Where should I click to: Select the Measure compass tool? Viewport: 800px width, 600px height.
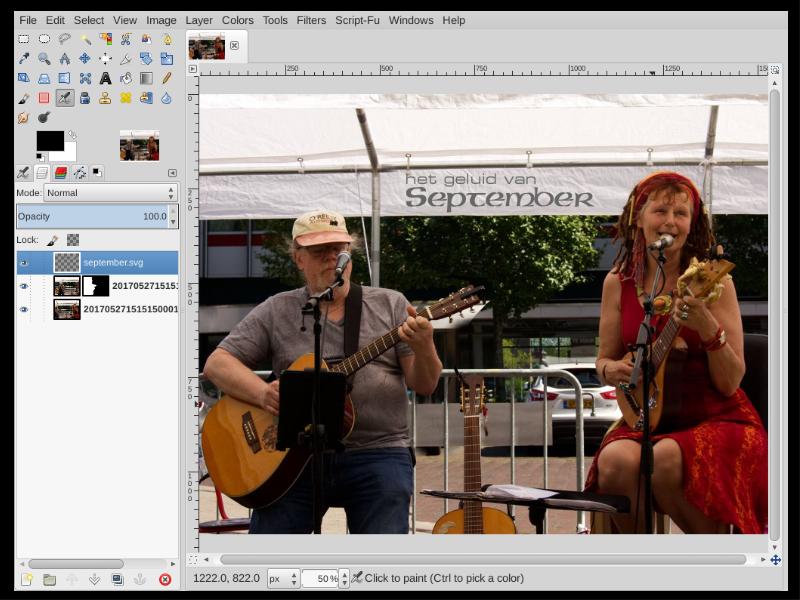pos(64,59)
